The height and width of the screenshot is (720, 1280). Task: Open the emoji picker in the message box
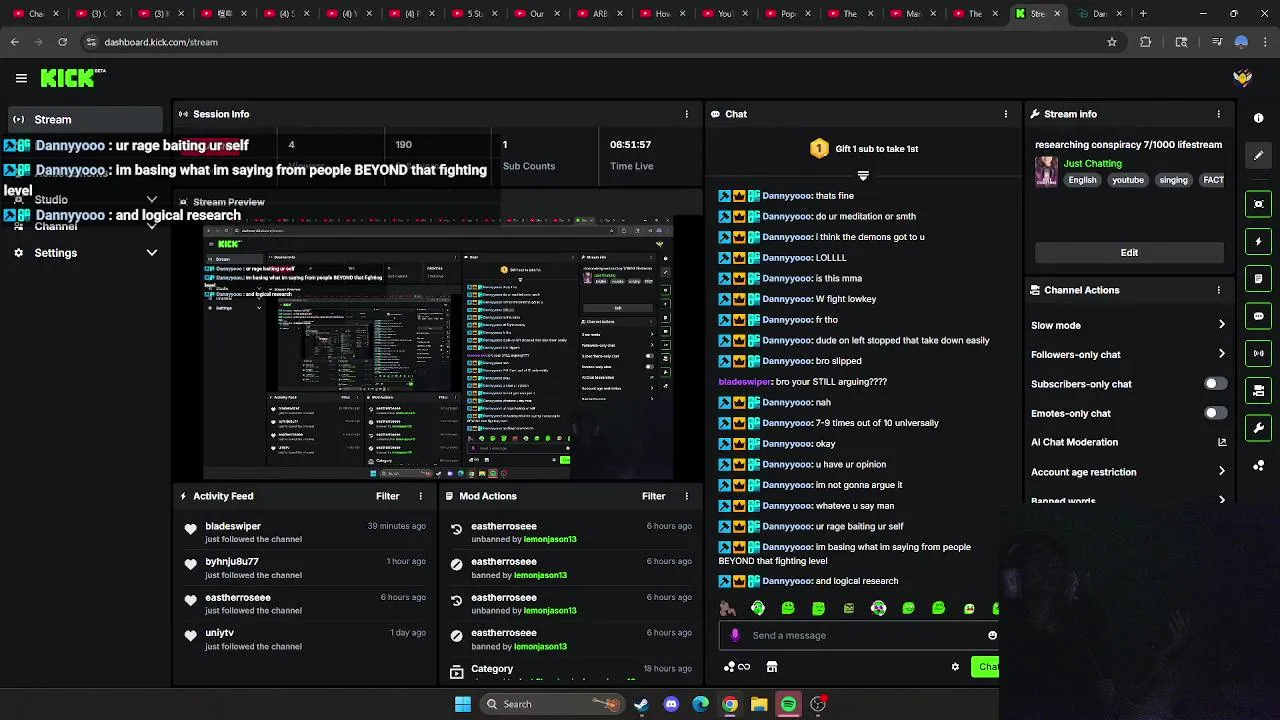992,635
